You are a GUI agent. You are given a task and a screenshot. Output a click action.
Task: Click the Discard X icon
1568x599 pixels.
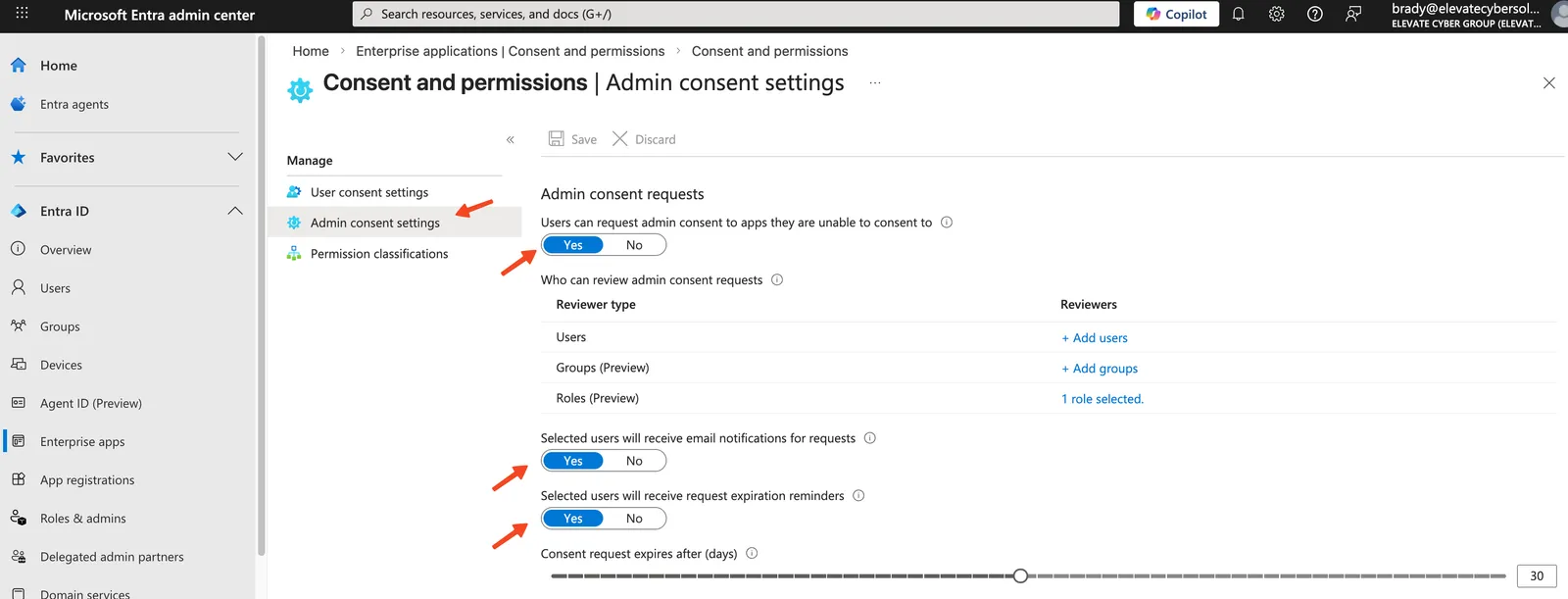click(619, 138)
